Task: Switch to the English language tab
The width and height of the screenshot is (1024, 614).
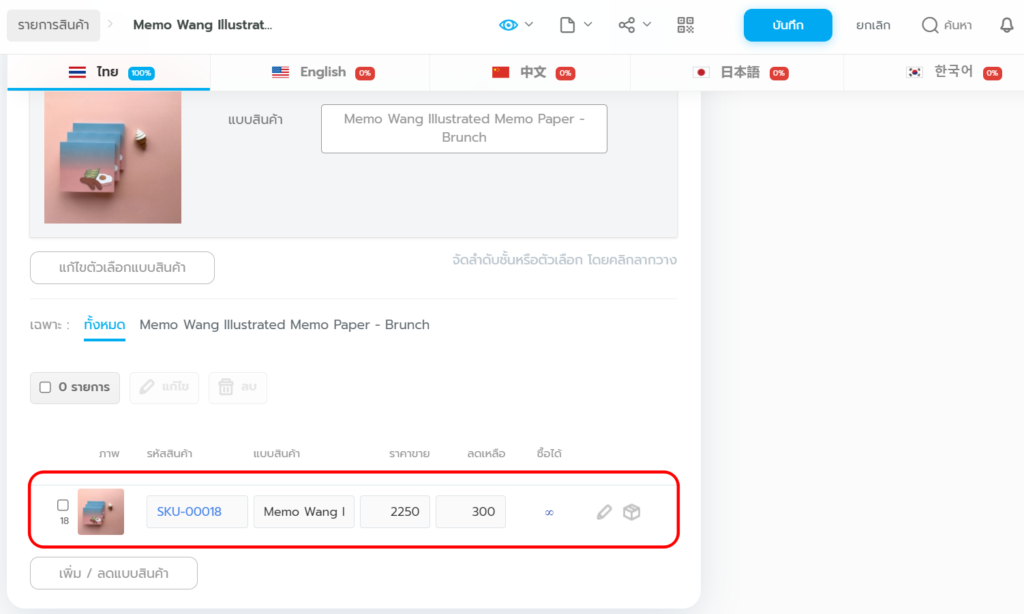Action: coord(321,72)
